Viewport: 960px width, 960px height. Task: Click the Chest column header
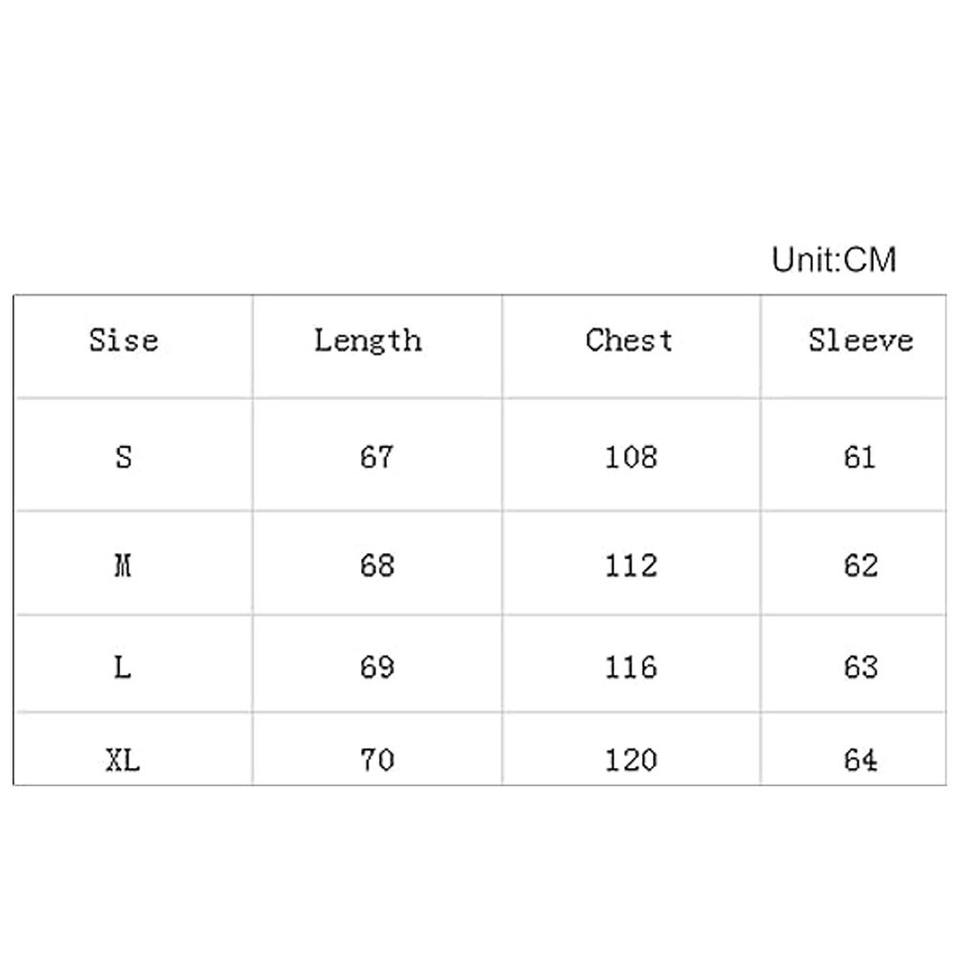tap(629, 340)
